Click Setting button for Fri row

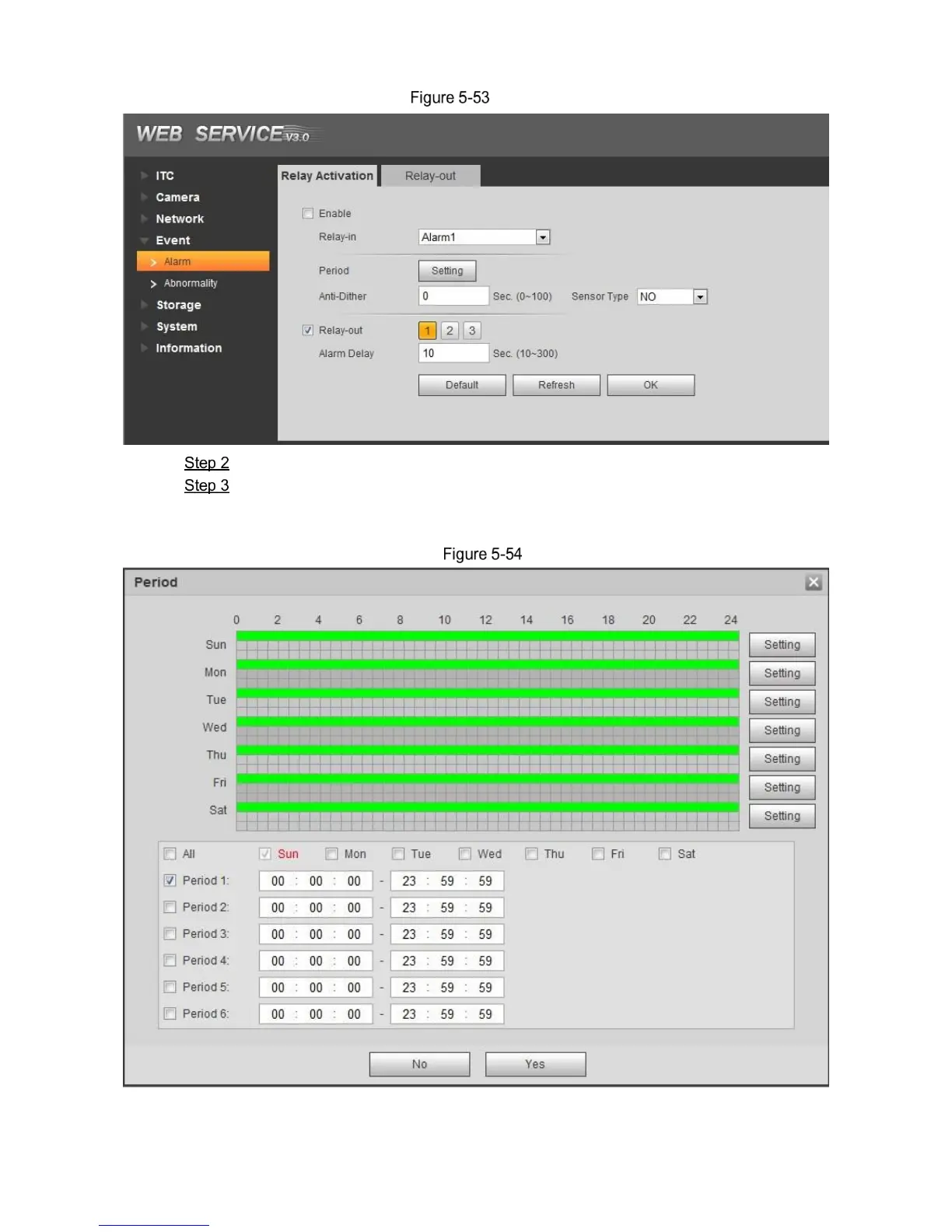tap(782, 787)
